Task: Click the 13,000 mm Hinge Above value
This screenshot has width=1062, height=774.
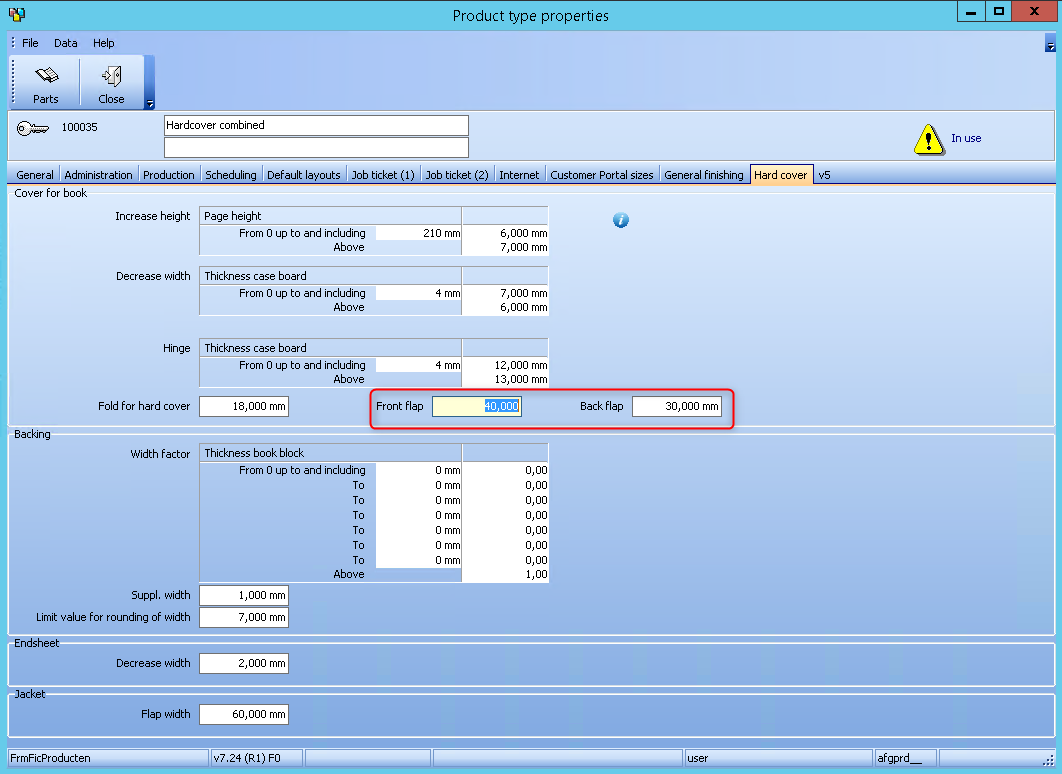Action: tap(505, 379)
